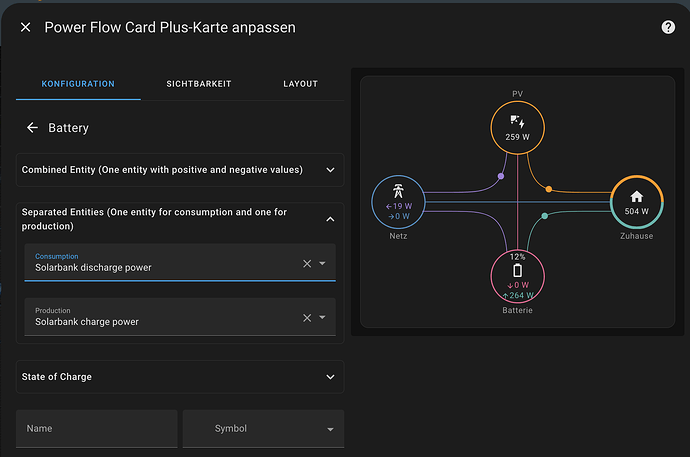Select the Konfiguration tab
The height and width of the screenshot is (457, 690).
[x=78, y=84]
